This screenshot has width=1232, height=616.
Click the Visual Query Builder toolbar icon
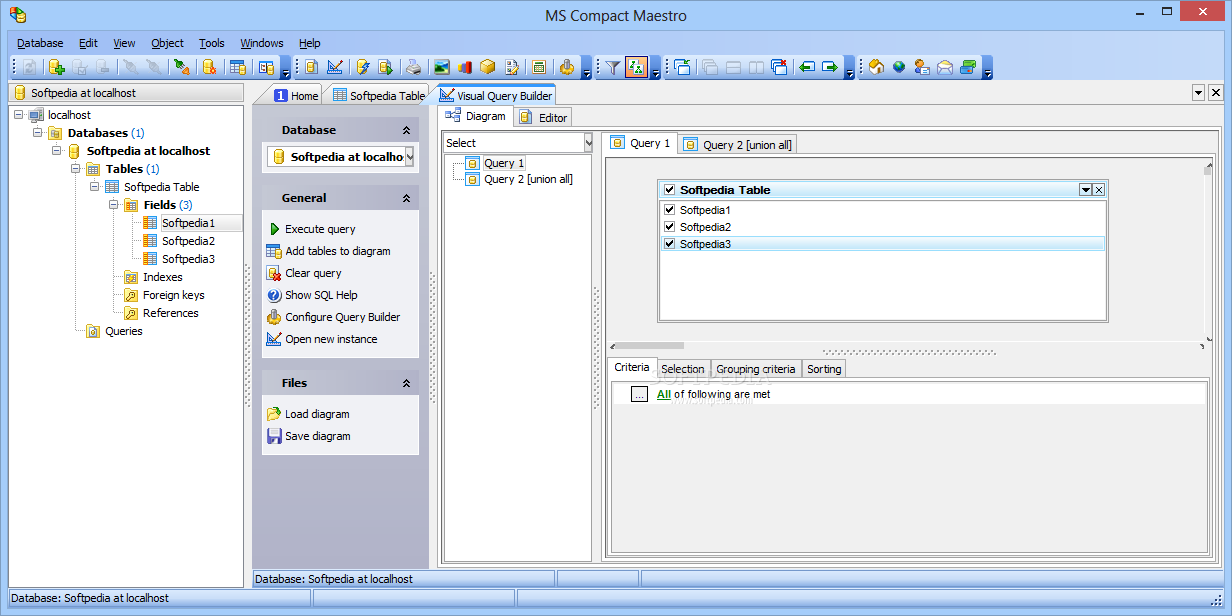point(334,67)
